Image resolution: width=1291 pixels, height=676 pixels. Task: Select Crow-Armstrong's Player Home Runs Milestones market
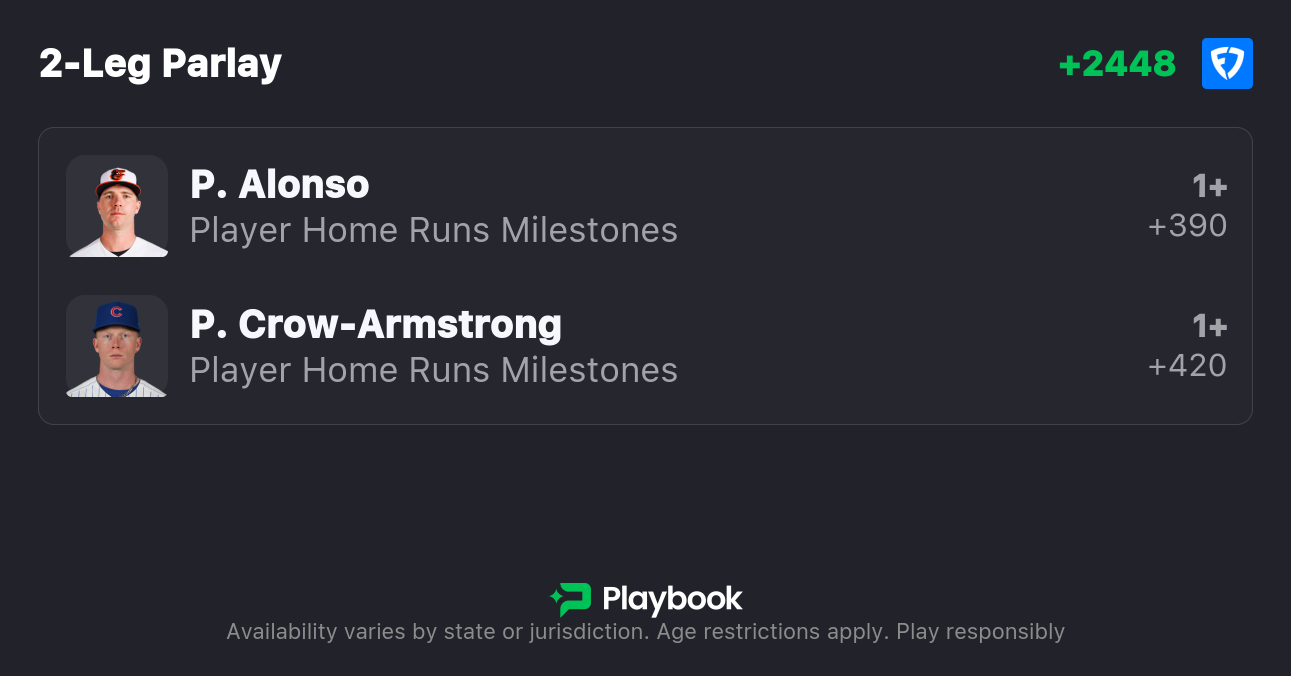pos(434,370)
